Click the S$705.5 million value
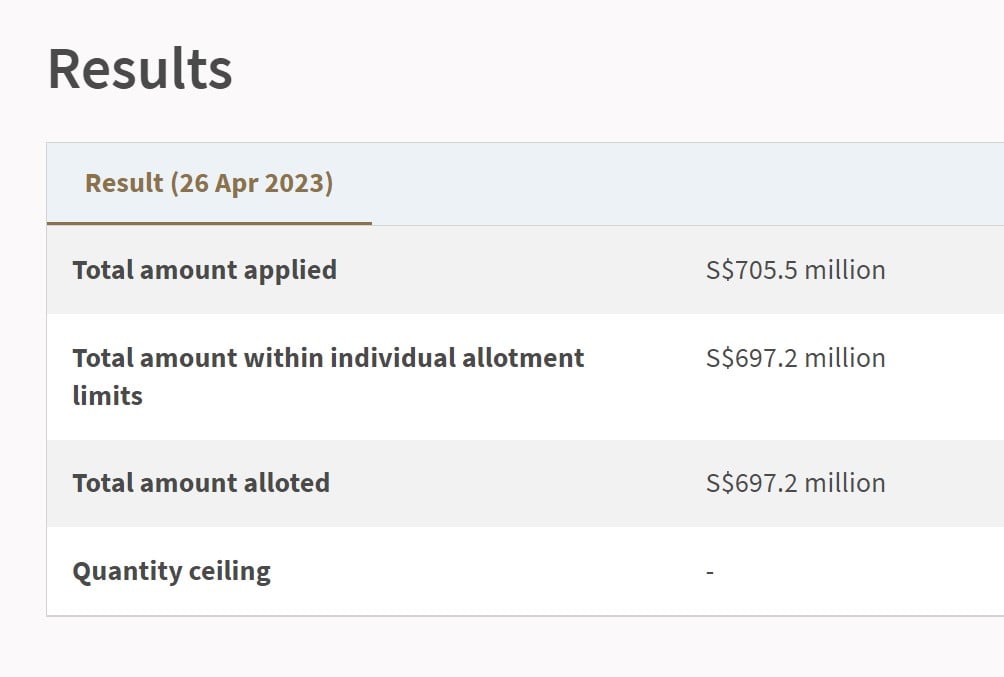The height and width of the screenshot is (677, 1004). click(x=795, y=270)
